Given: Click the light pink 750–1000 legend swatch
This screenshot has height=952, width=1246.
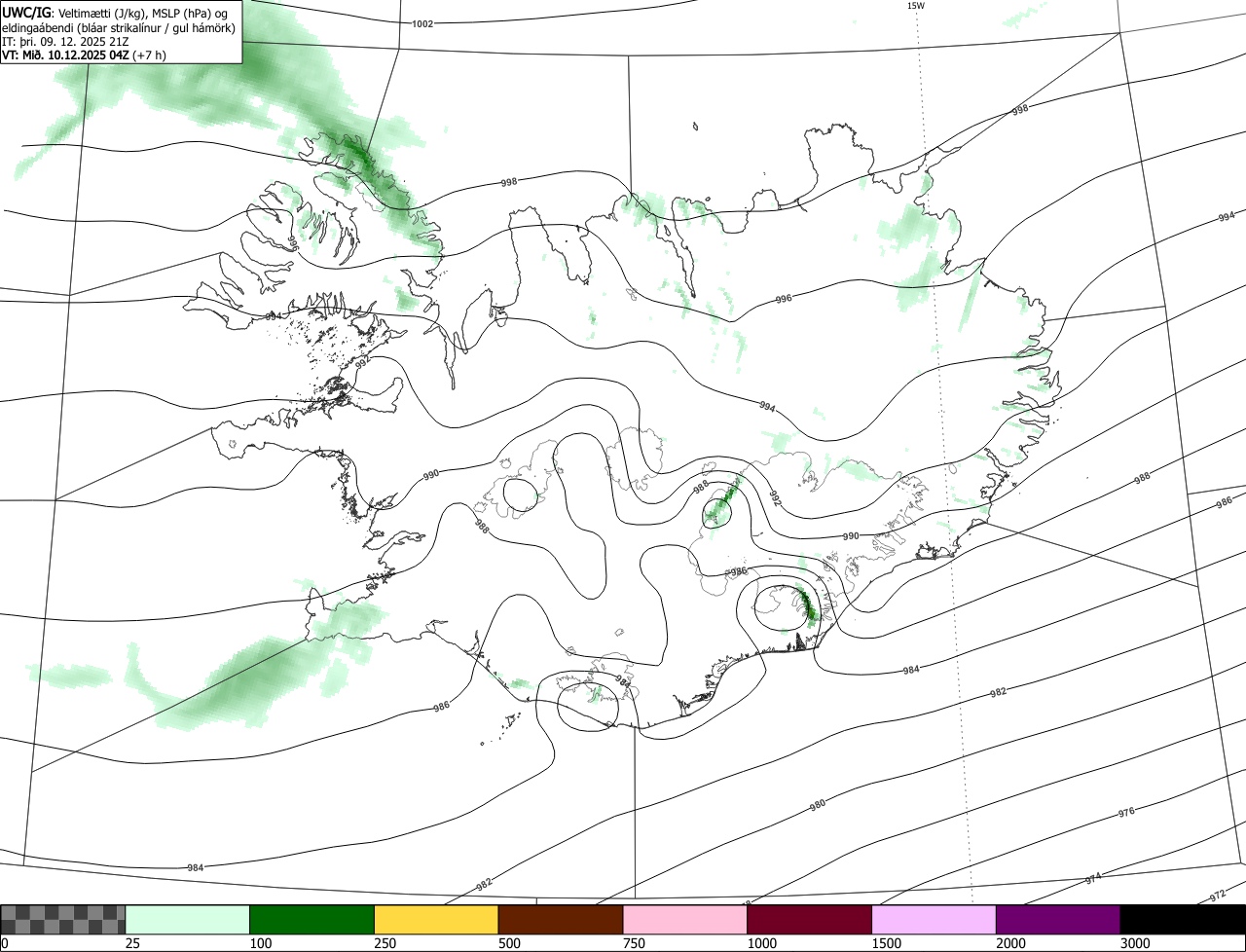Looking at the screenshot, I should (685, 920).
